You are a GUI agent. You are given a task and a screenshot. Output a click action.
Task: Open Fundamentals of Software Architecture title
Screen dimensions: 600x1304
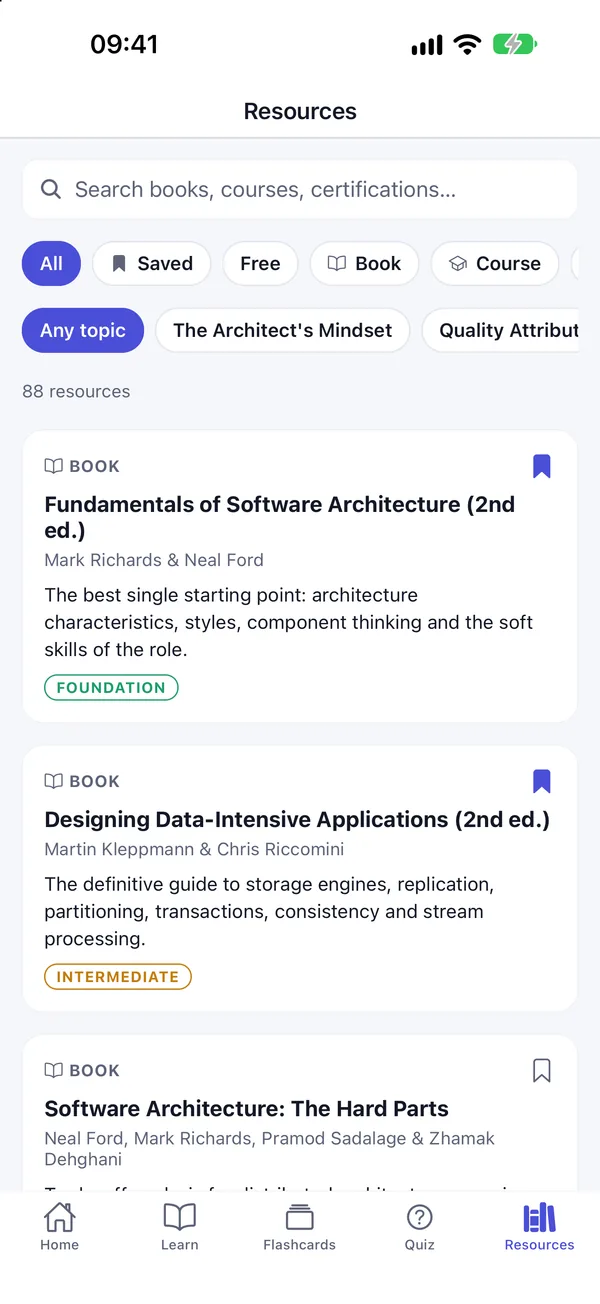click(280, 517)
